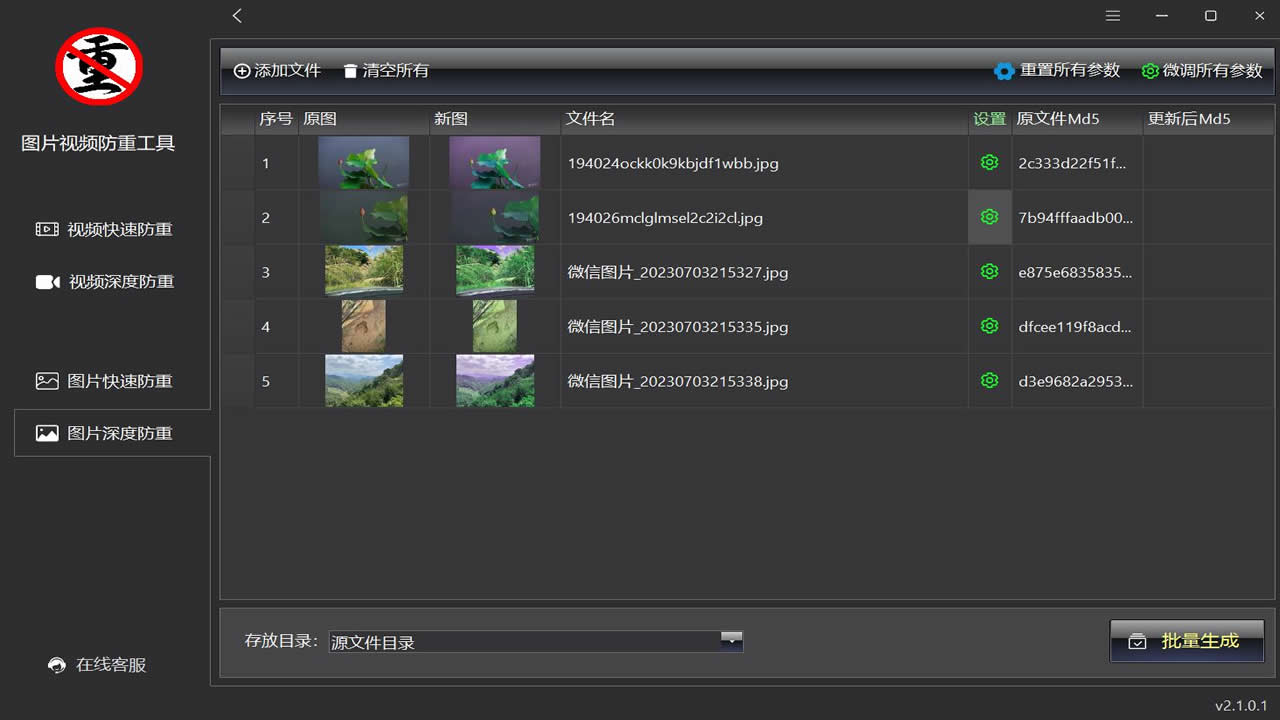Open 在线客服 online support link
This screenshot has height=720, width=1280.
(x=98, y=665)
